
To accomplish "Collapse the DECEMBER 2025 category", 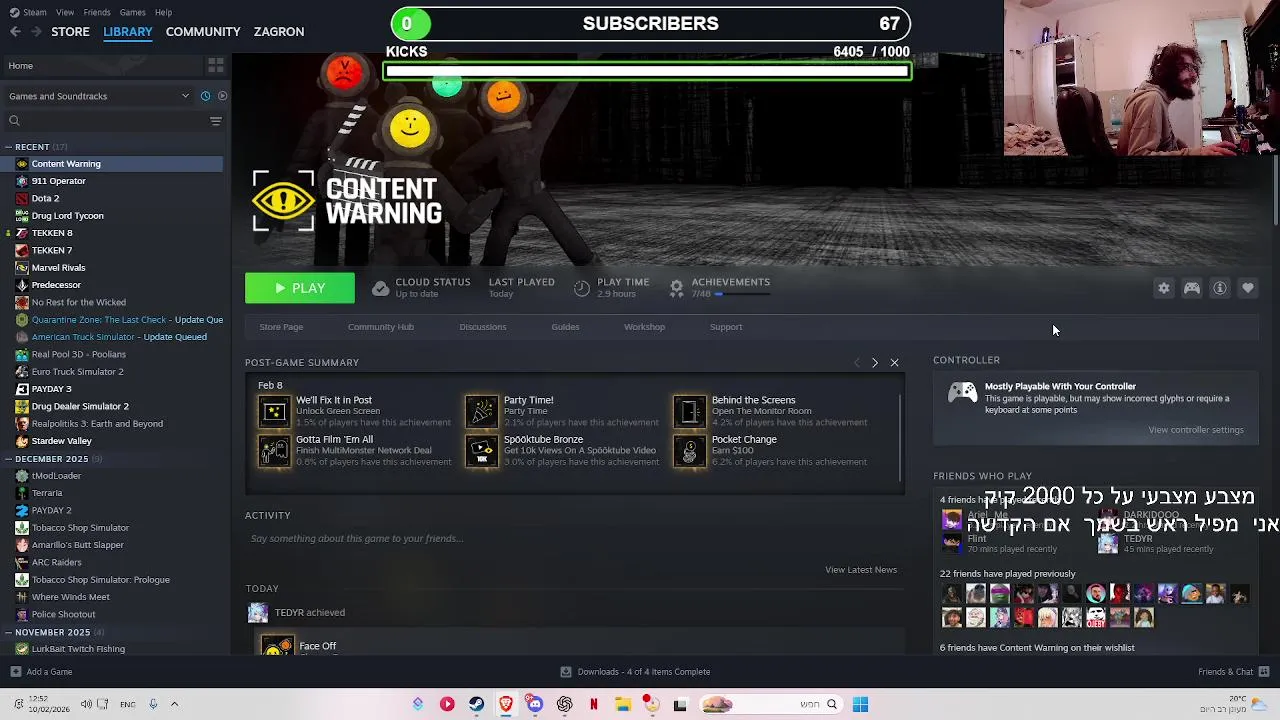I will pos(8,459).
